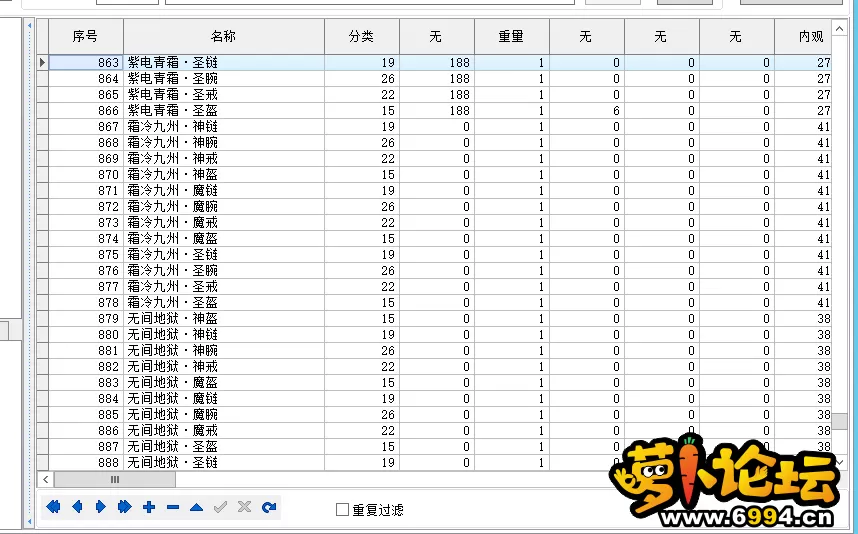
Task: Go to the previous record arrow
Action: pyautogui.click(x=77, y=507)
